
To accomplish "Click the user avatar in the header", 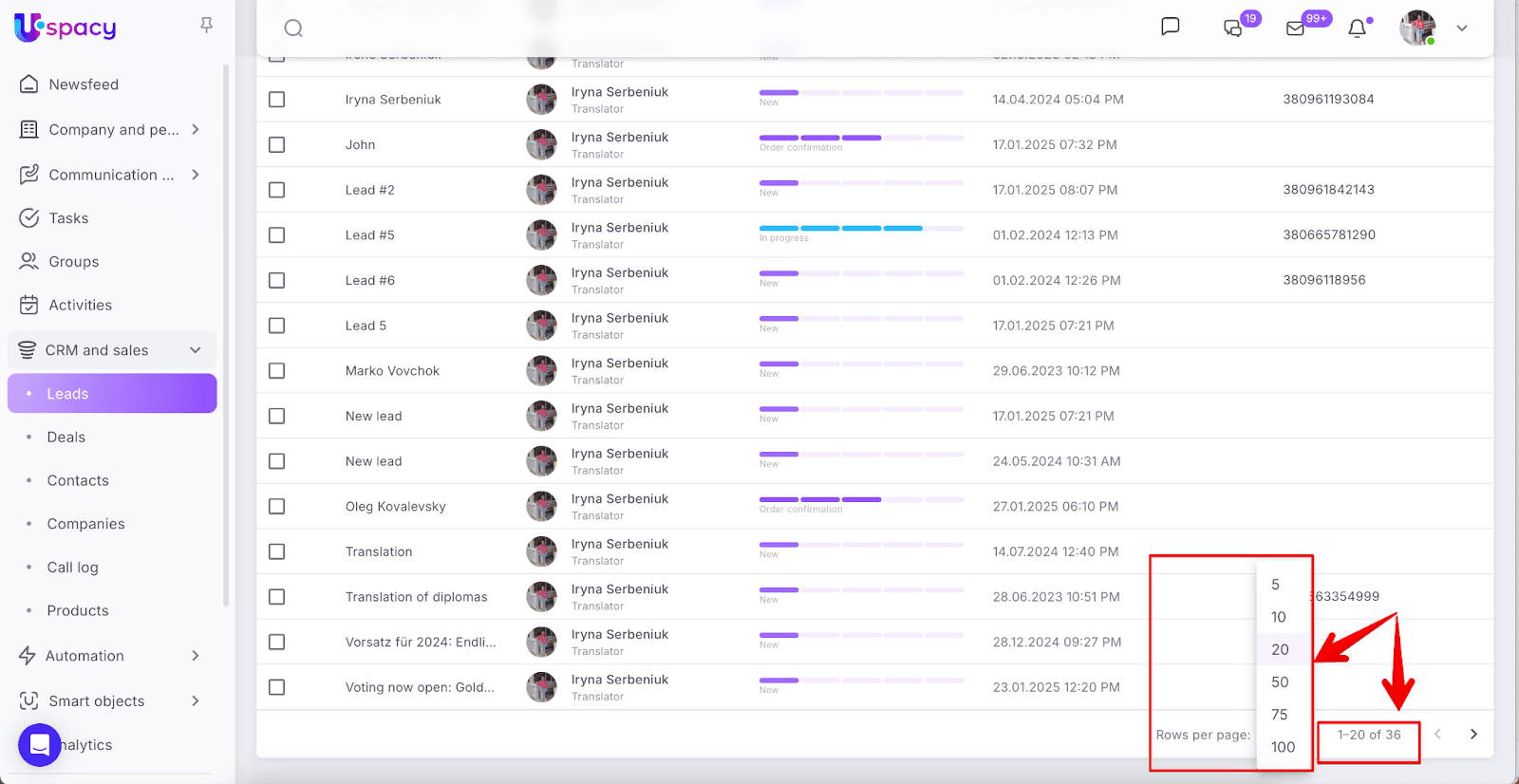I will click(x=1416, y=28).
